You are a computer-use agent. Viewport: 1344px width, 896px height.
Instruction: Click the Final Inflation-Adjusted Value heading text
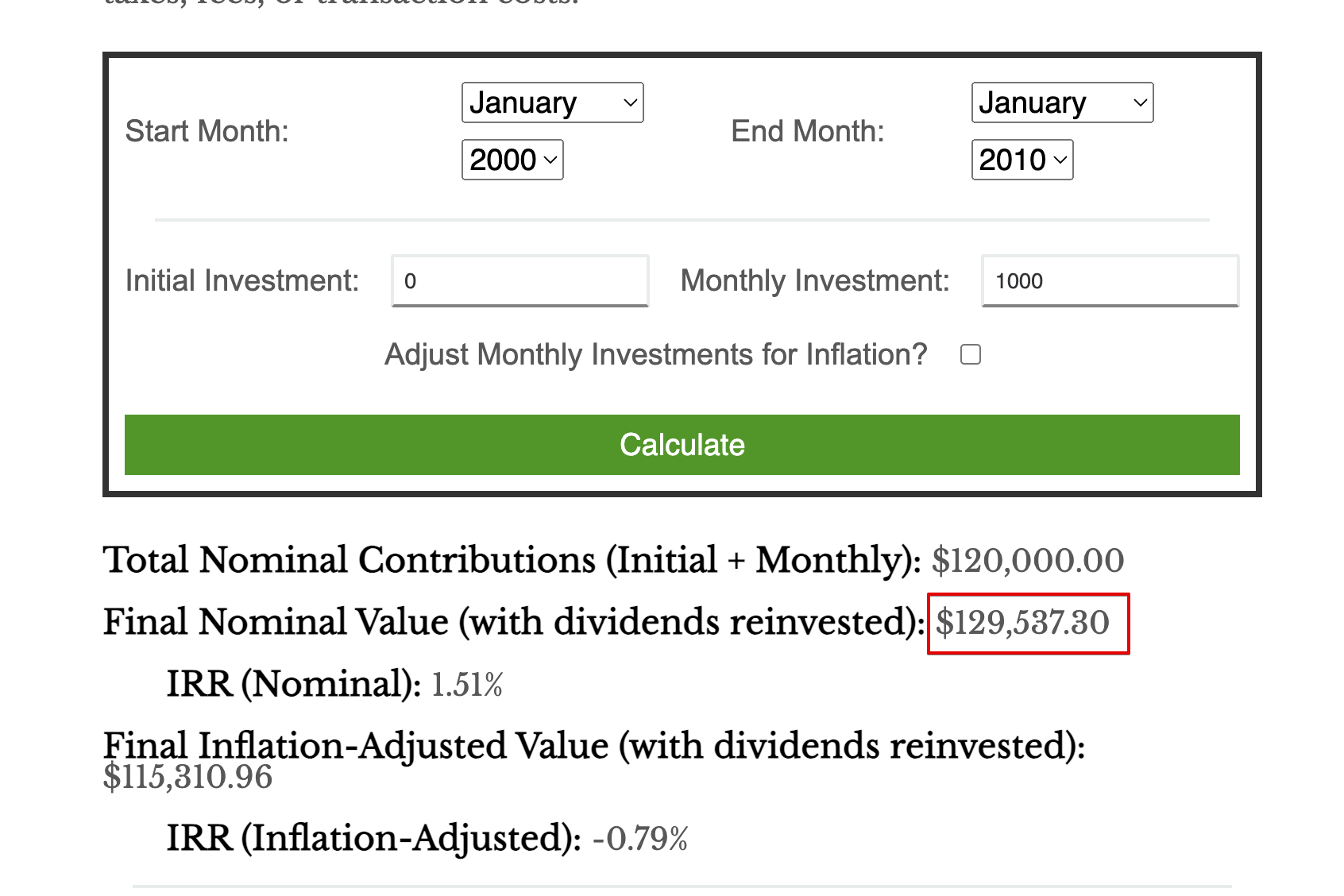tap(593, 745)
